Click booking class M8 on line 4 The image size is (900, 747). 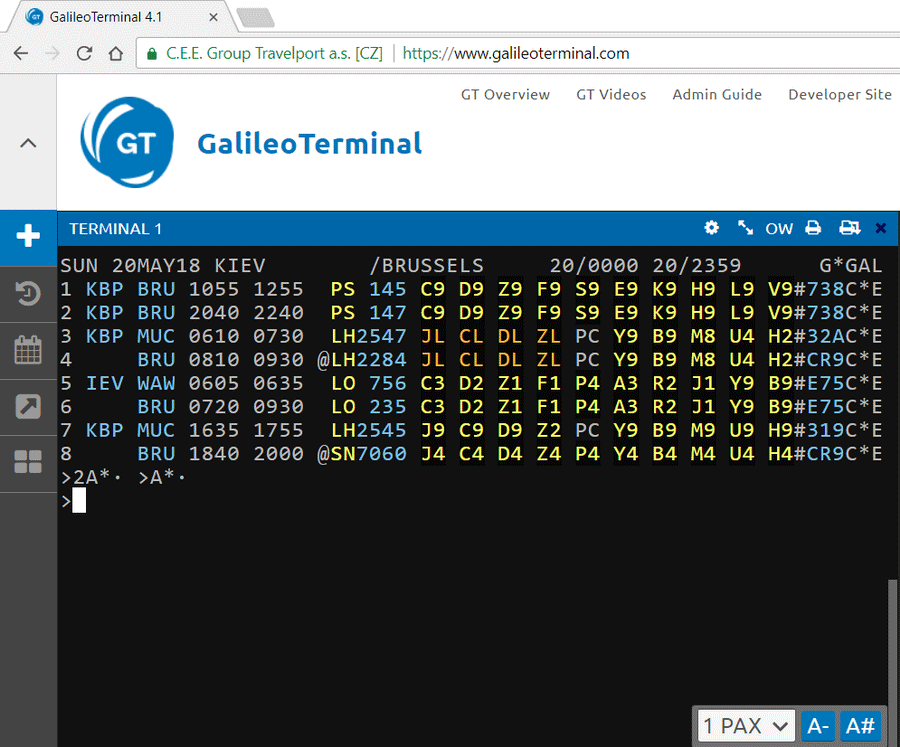point(703,359)
